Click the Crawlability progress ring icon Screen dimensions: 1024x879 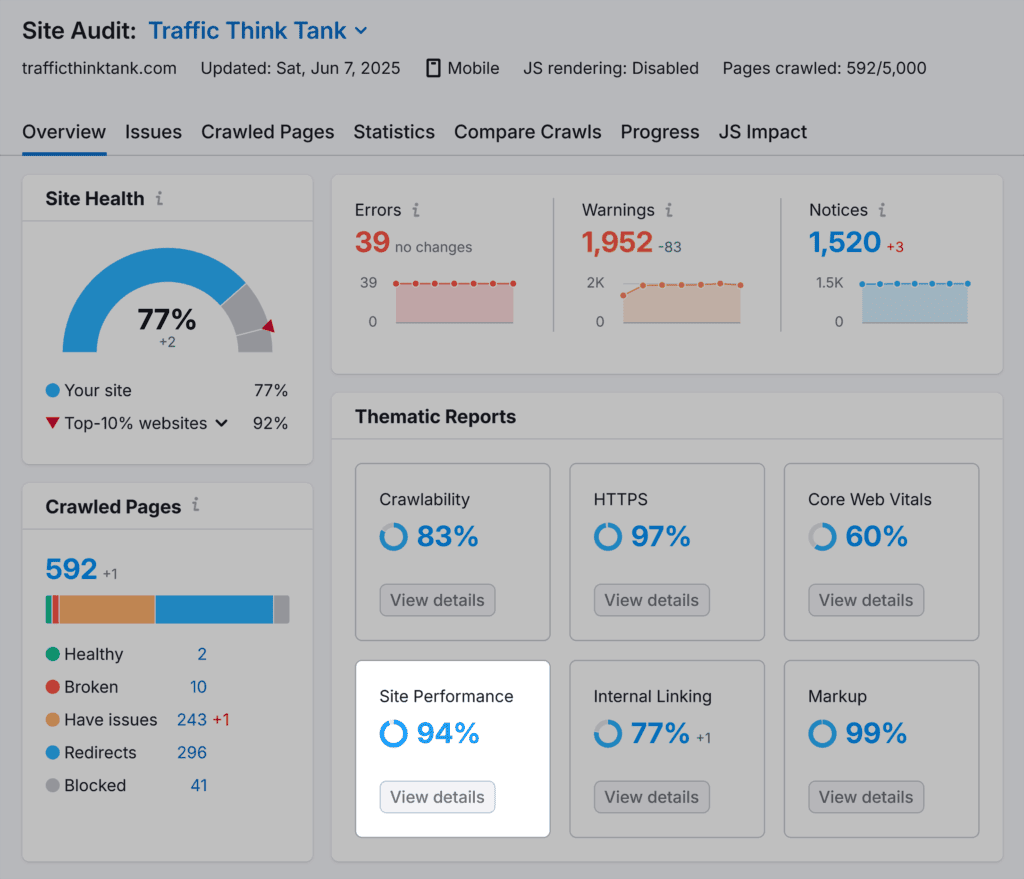click(392, 537)
